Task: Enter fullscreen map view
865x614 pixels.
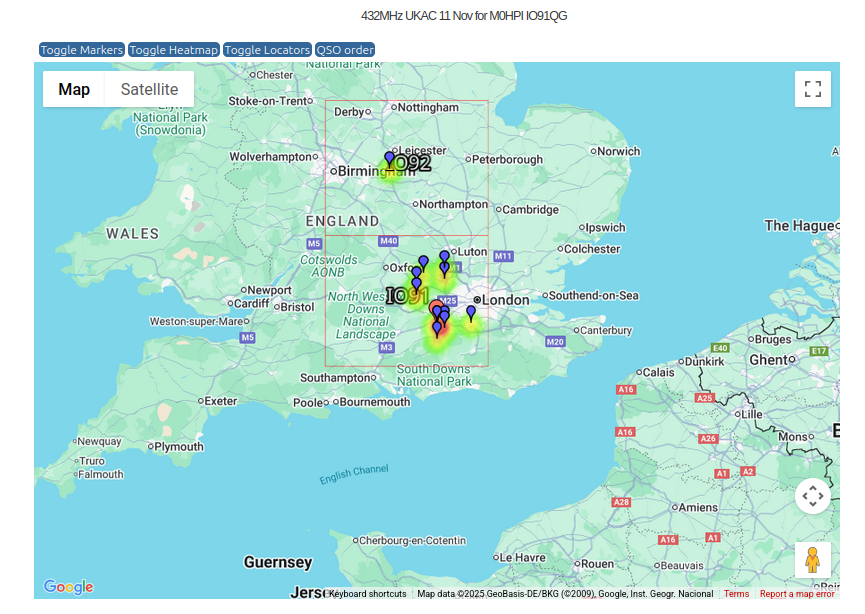Action: 812,89
